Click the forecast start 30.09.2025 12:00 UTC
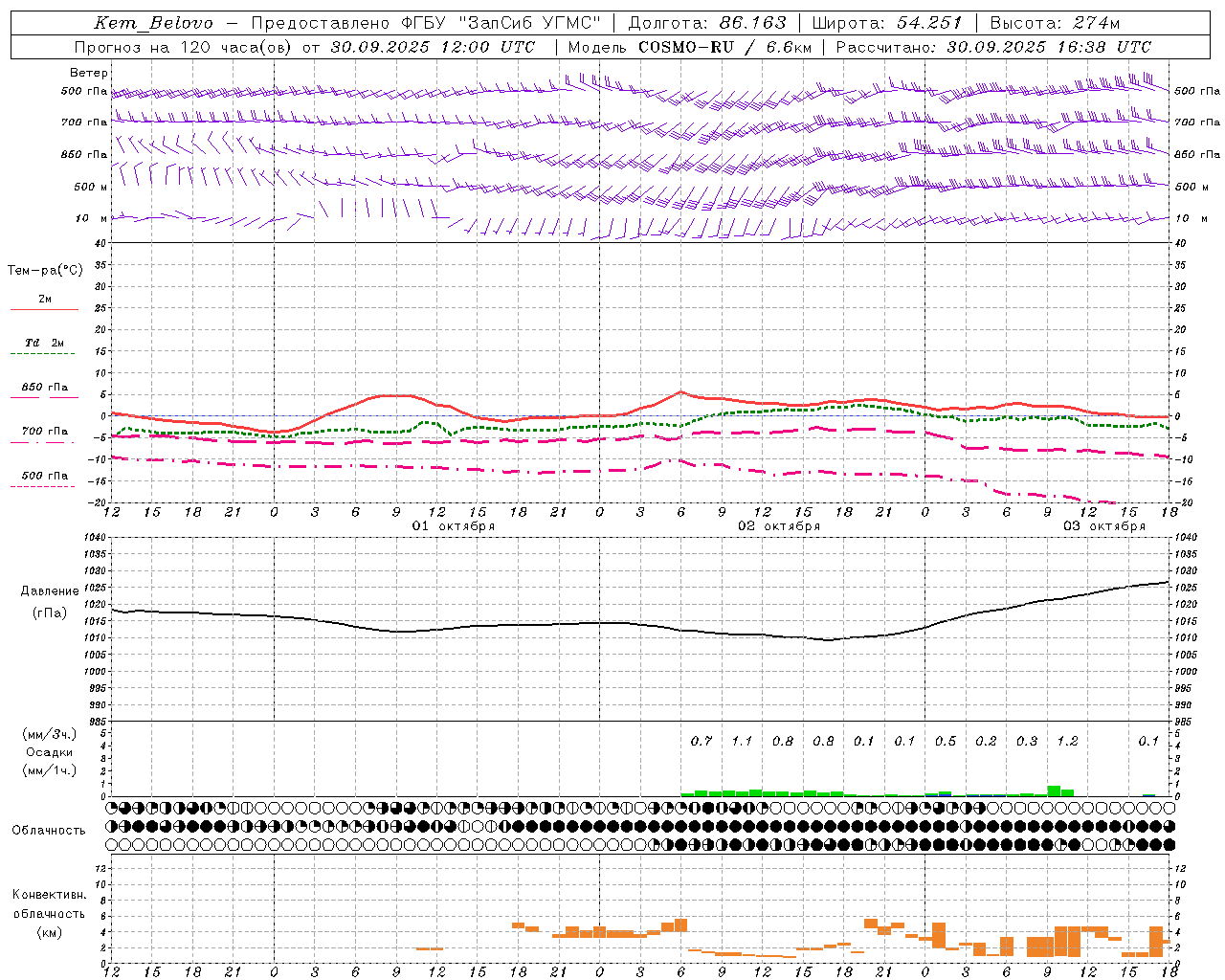Viewport: 1225px width, 980px height. [433, 47]
